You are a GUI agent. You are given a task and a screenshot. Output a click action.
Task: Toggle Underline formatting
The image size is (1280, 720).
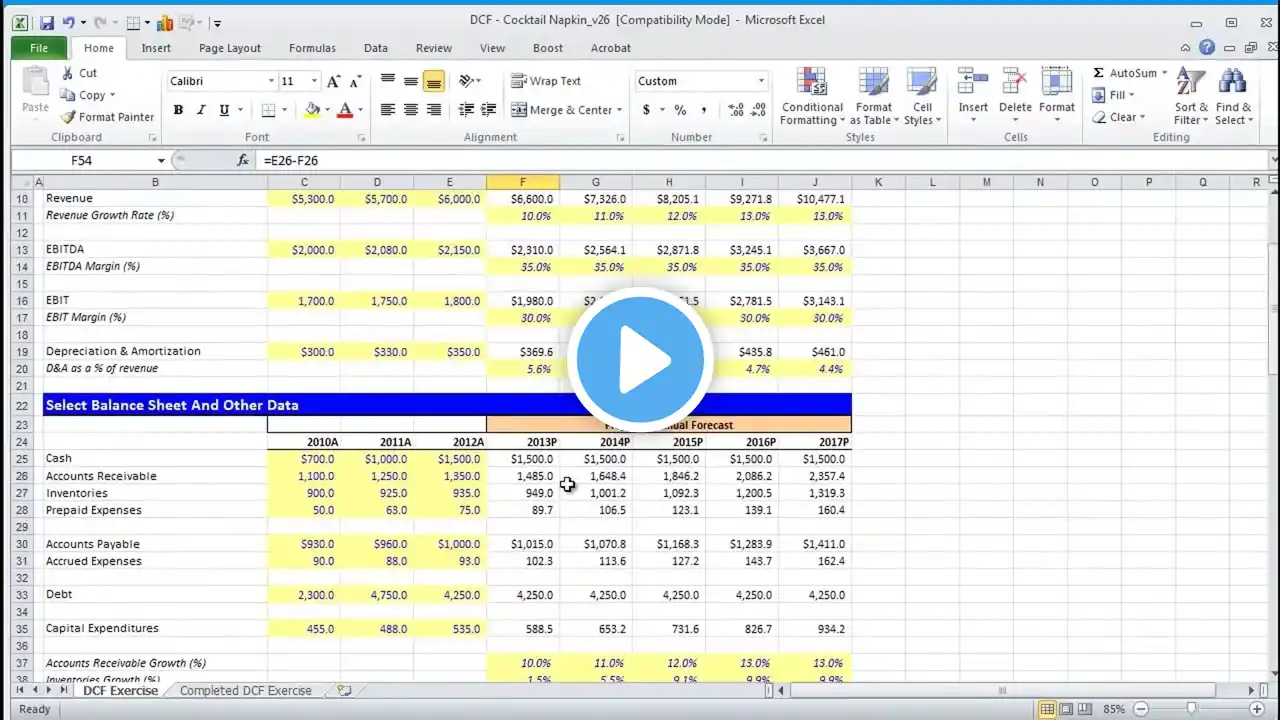click(x=224, y=110)
